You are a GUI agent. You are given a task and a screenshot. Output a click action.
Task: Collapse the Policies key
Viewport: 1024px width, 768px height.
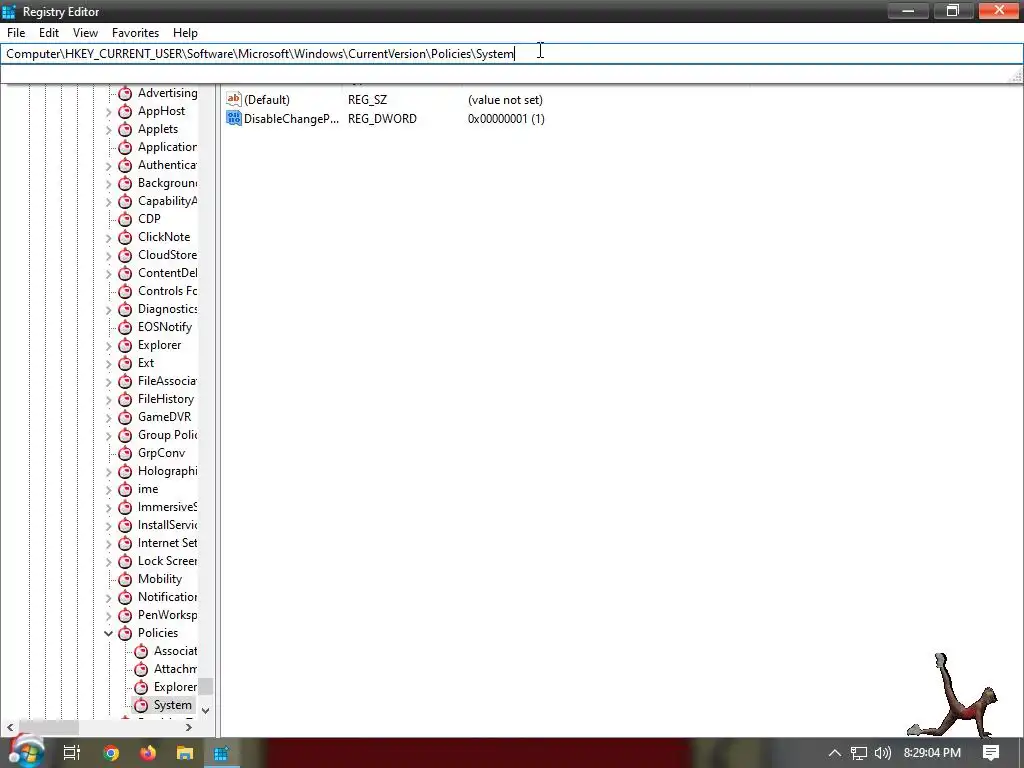click(x=108, y=633)
